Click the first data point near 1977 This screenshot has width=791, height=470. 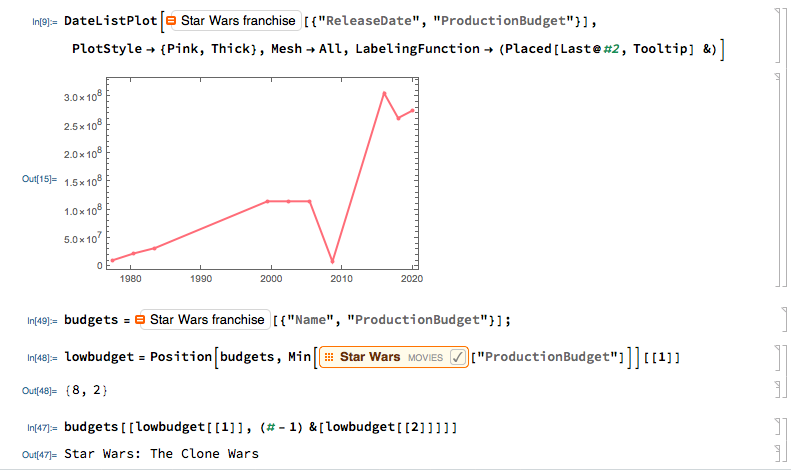112,260
